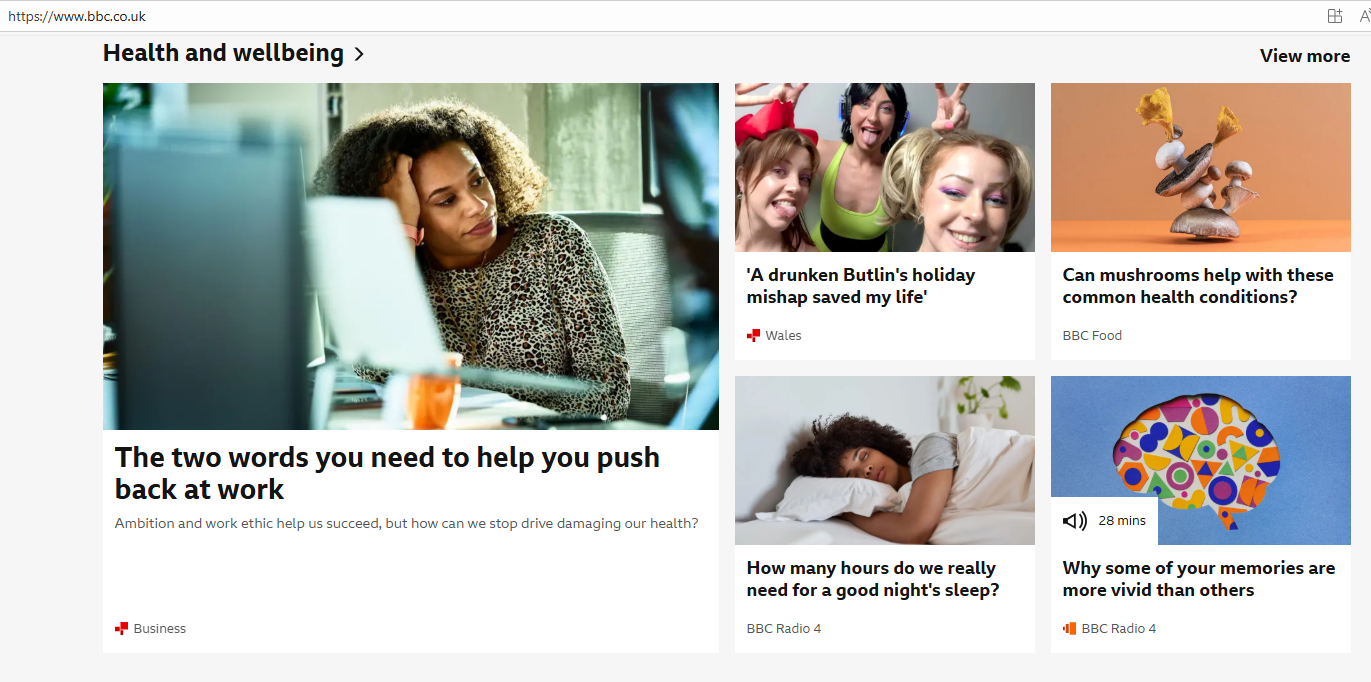Click the red BBC icon beside Business
The width and height of the screenshot is (1371, 682).
[x=121, y=629]
